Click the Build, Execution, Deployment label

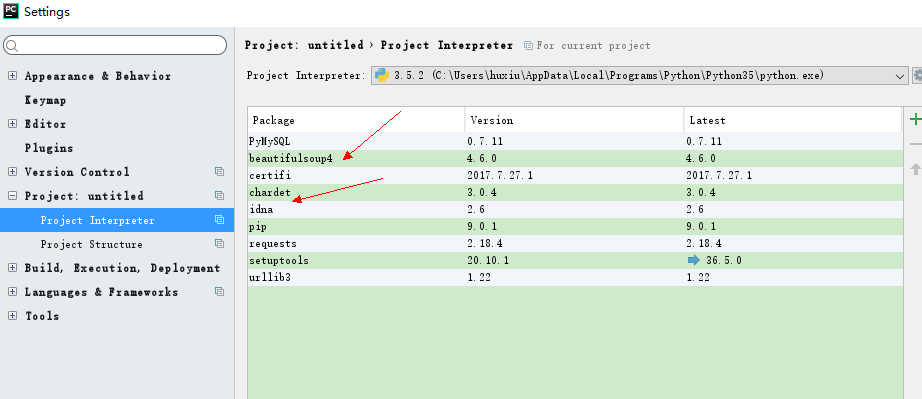(x=122, y=268)
